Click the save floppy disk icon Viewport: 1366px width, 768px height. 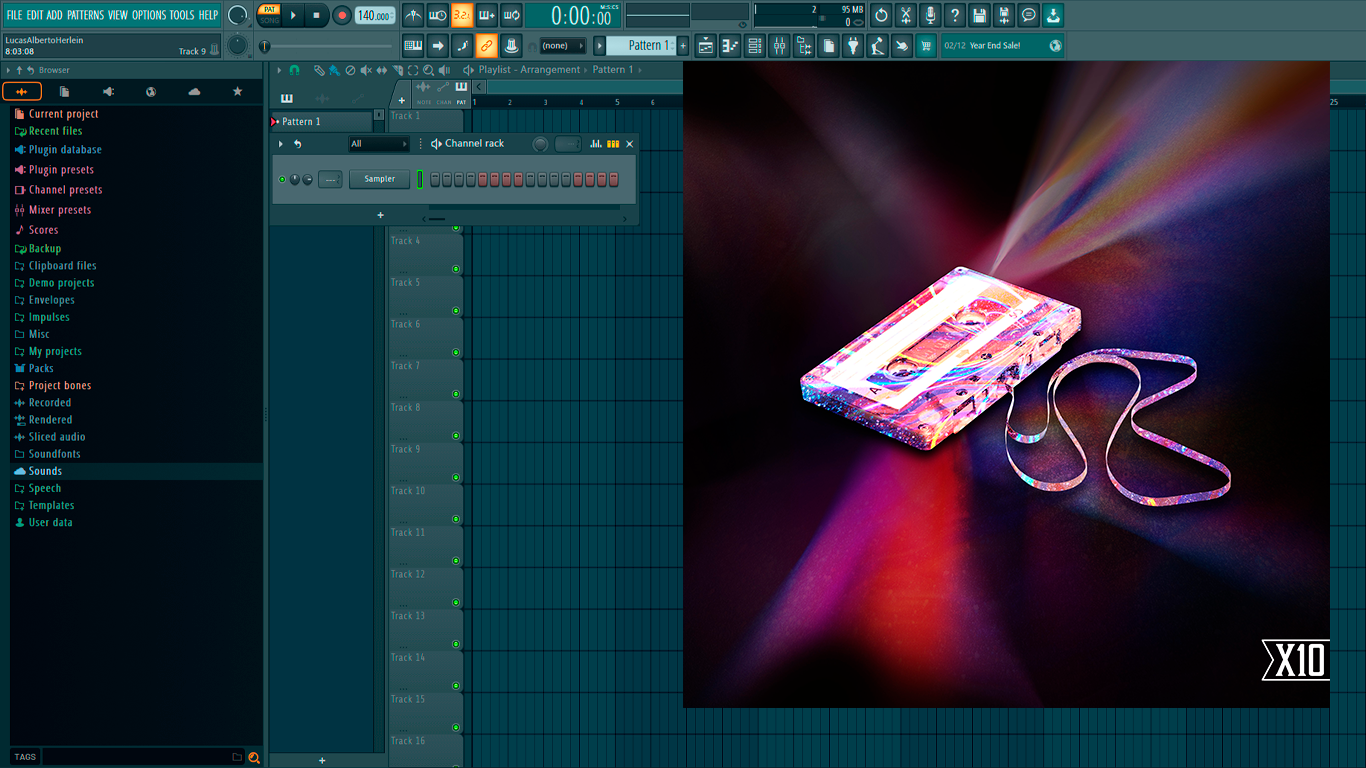click(979, 15)
